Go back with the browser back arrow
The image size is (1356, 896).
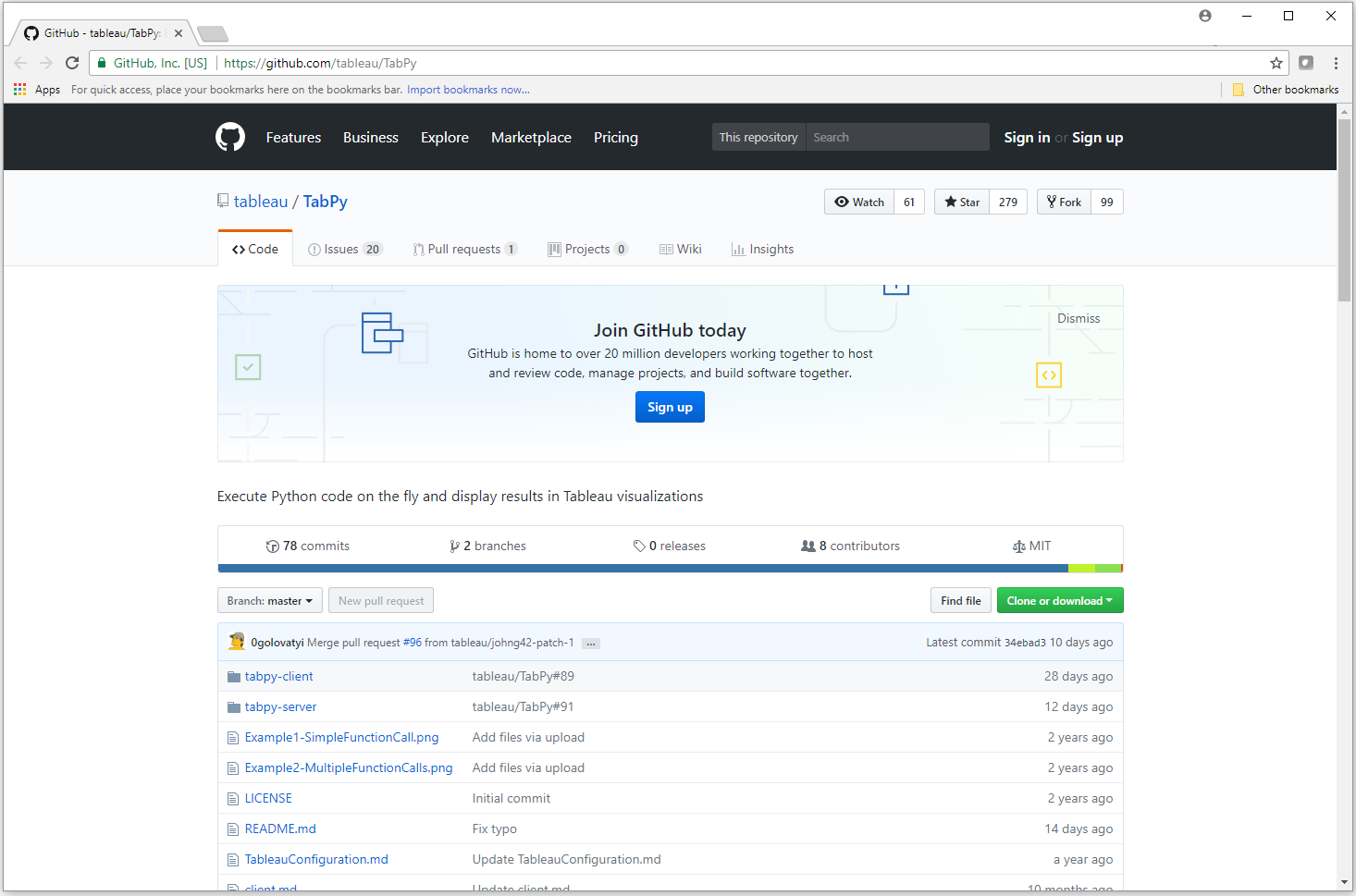(x=20, y=63)
